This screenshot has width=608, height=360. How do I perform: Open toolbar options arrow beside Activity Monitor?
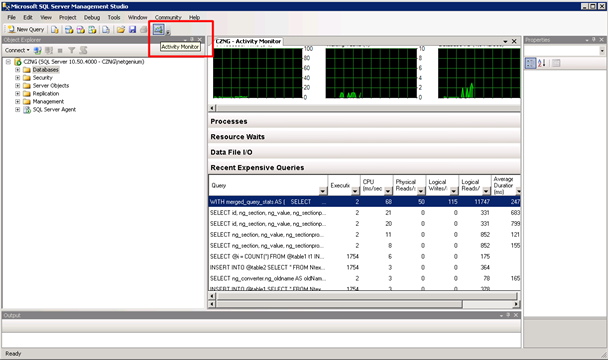(x=168, y=33)
